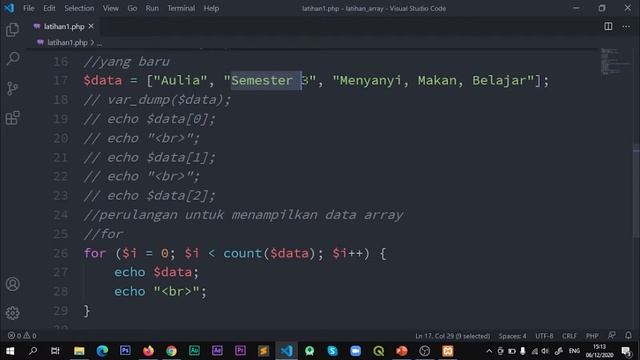Open File Explorer from taskbar

[x=79, y=351]
